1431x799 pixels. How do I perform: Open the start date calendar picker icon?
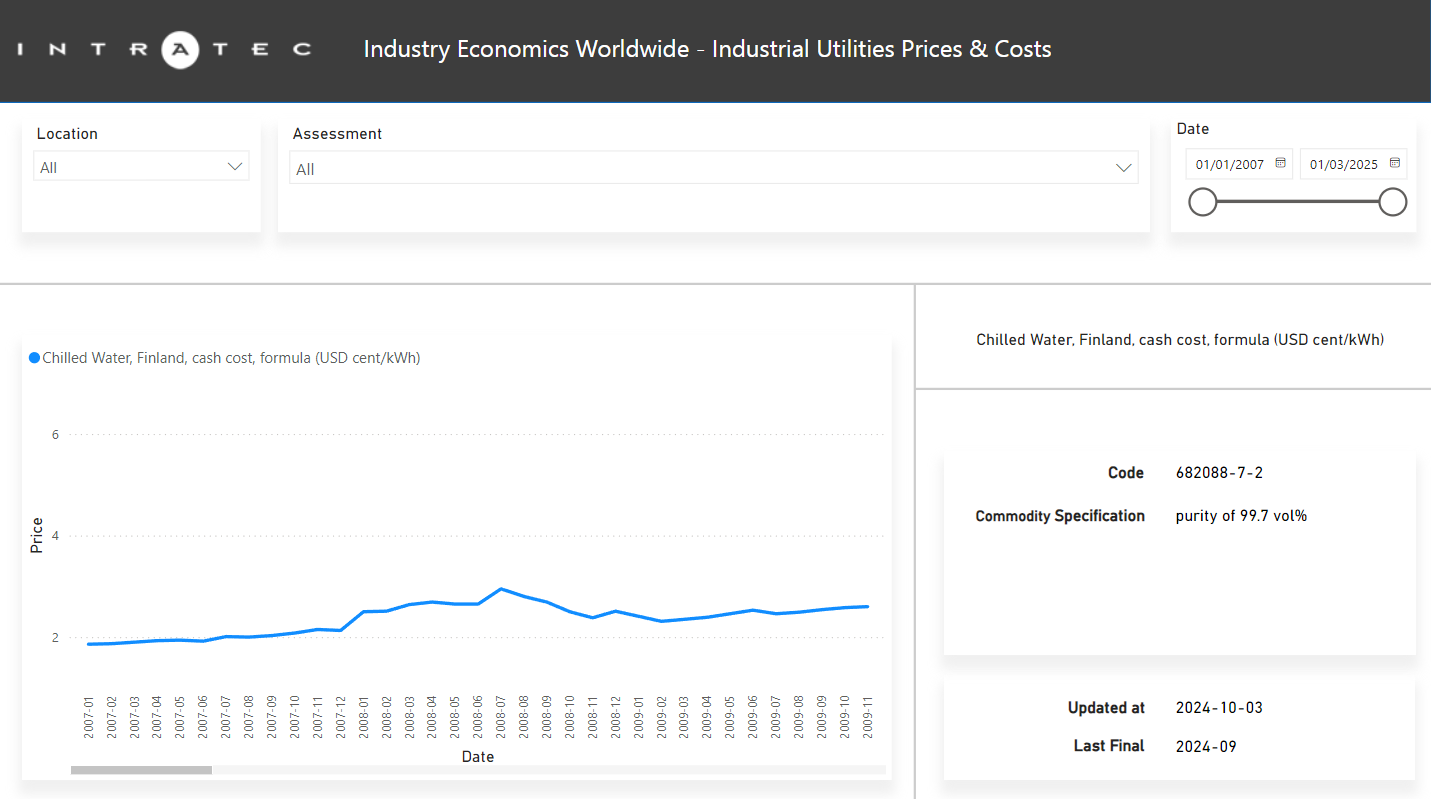[x=1280, y=163]
